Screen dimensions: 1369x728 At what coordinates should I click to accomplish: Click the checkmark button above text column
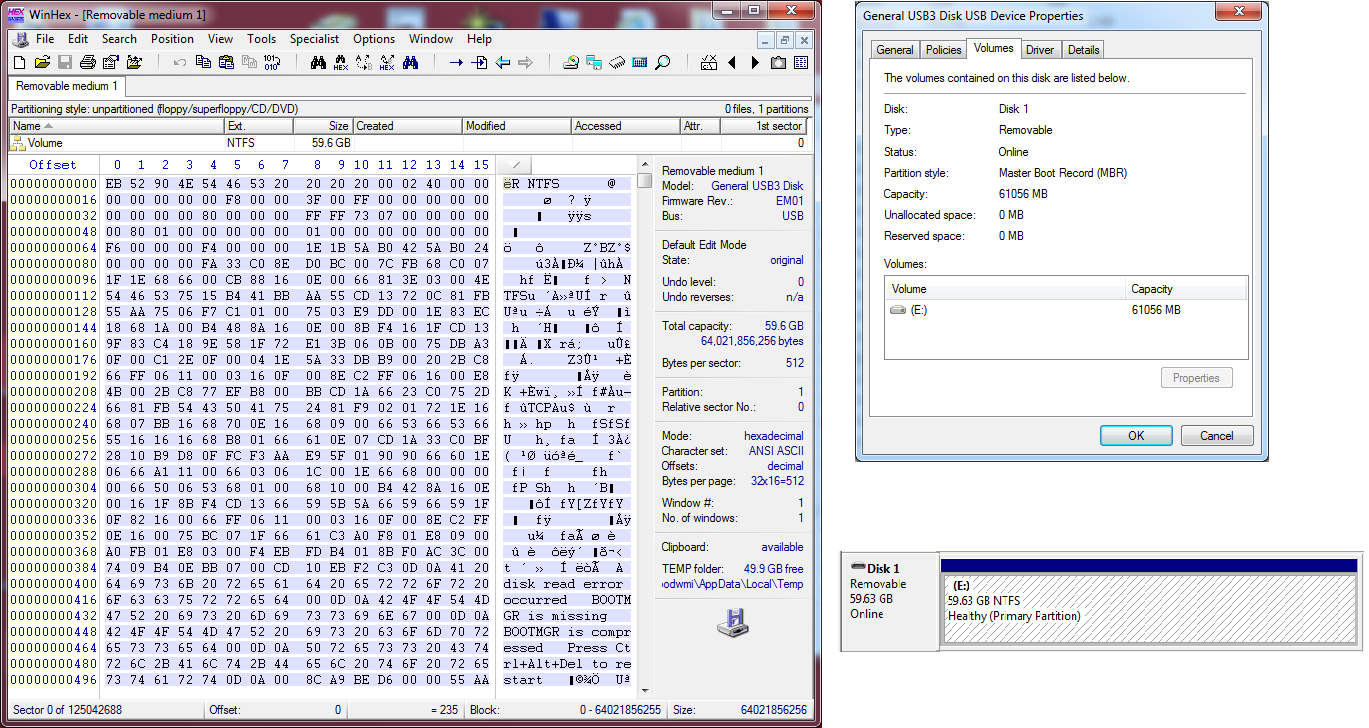(516, 164)
